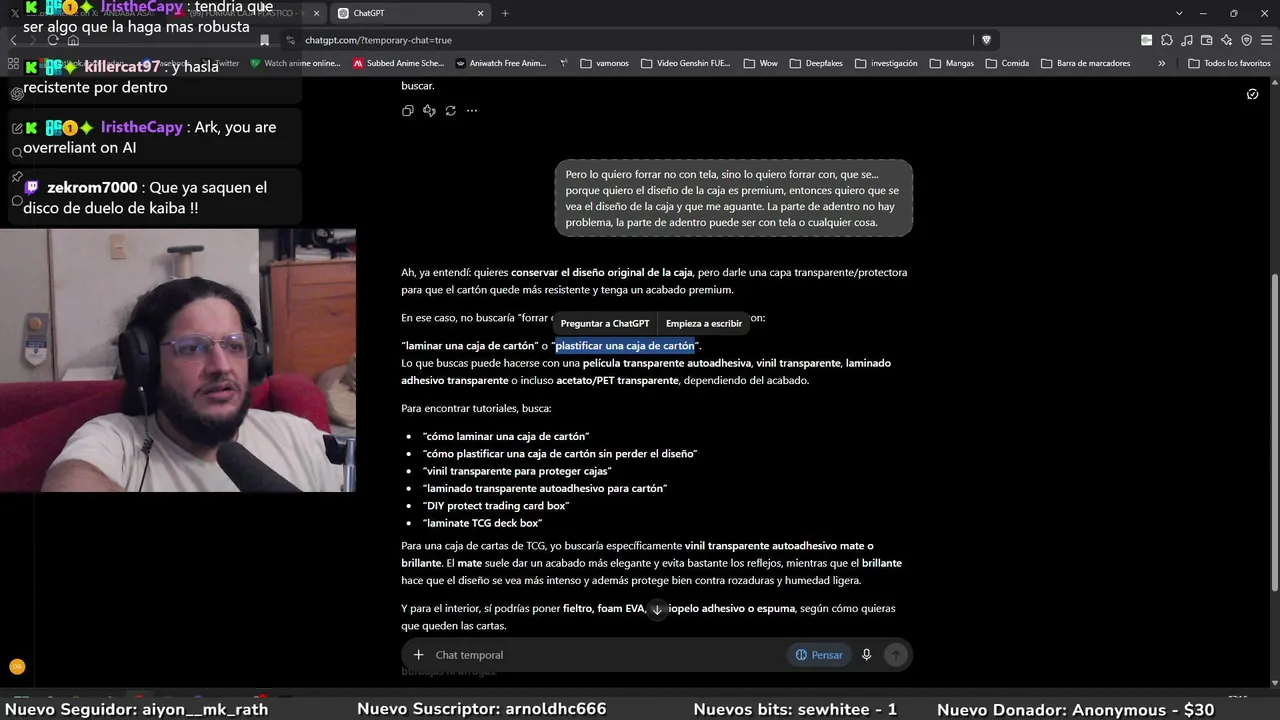Click 'Nuevo Seguidor: aiyon__mk_rath' ticker text

point(136,709)
